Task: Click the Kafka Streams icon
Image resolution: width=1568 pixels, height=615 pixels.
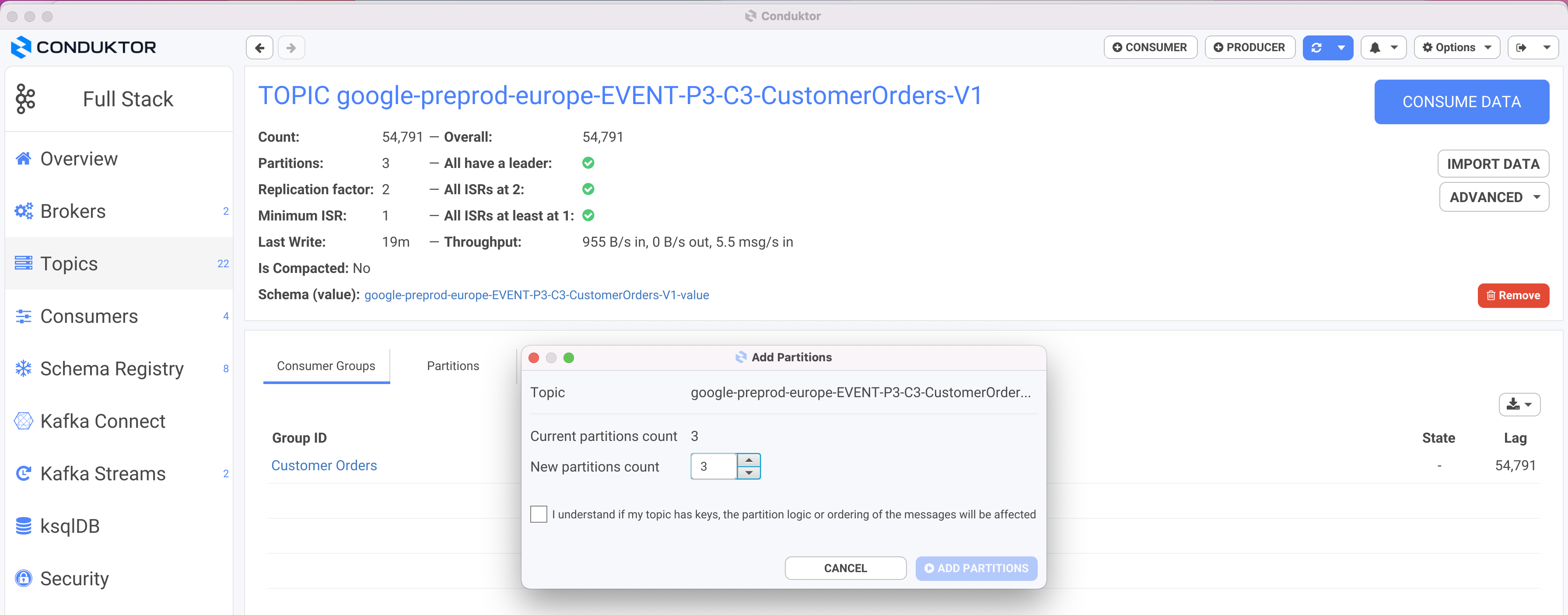Action: (23, 473)
